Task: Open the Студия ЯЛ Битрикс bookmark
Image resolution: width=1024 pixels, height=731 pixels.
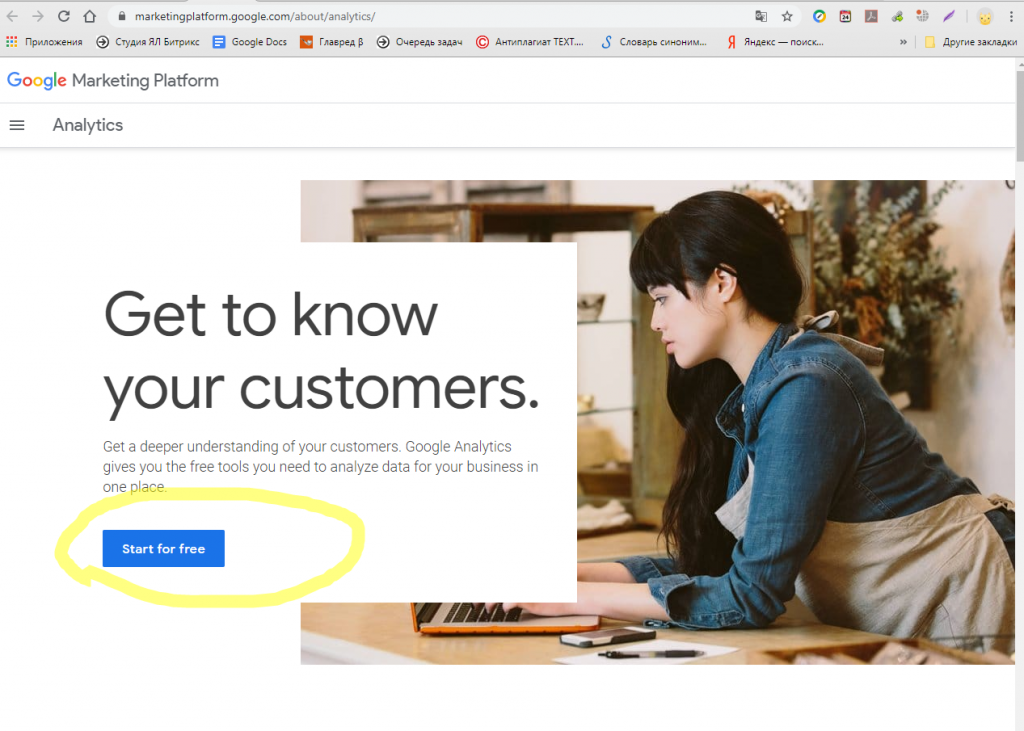Action: click(x=148, y=42)
